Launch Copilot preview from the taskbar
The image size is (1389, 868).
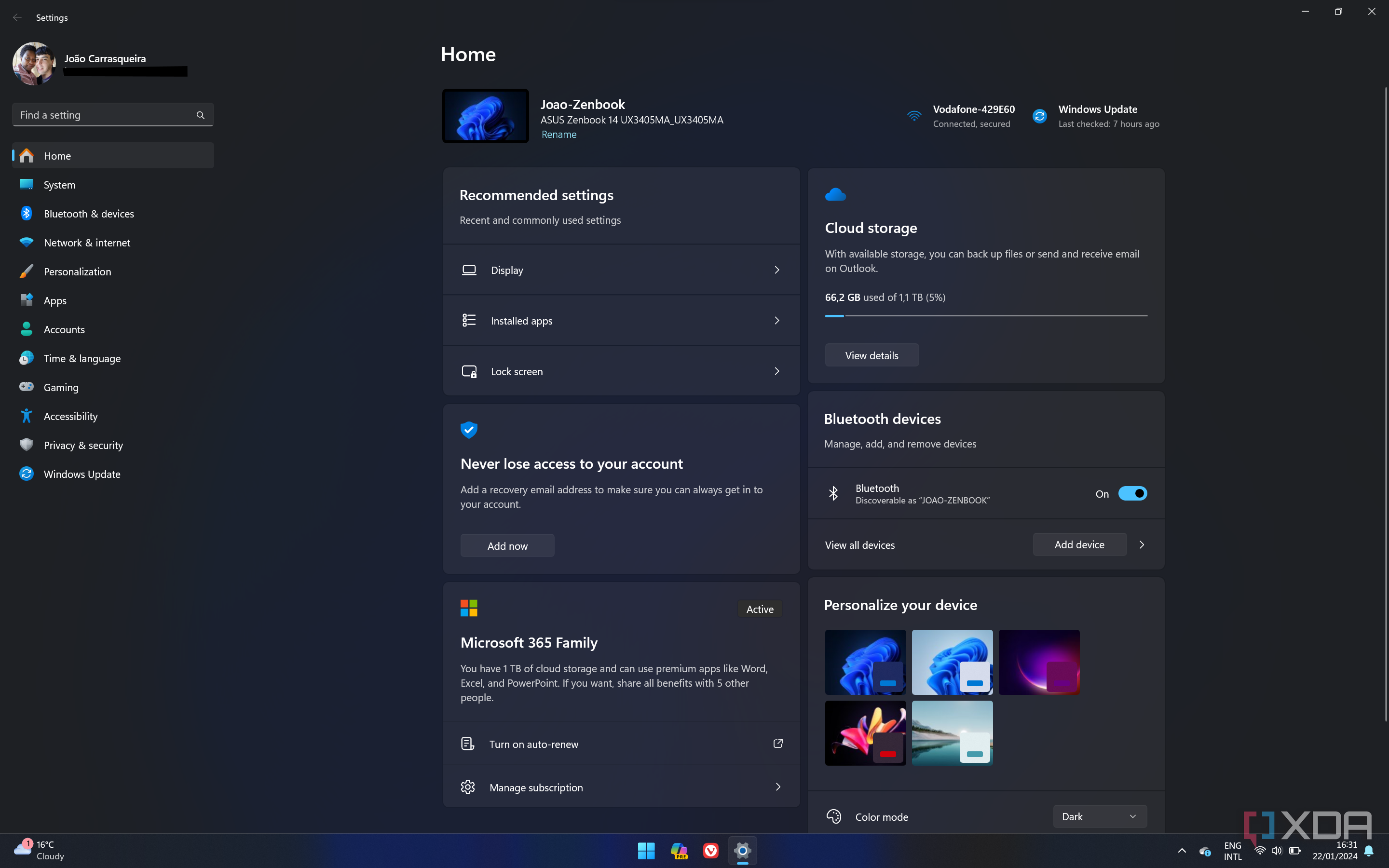(x=679, y=851)
